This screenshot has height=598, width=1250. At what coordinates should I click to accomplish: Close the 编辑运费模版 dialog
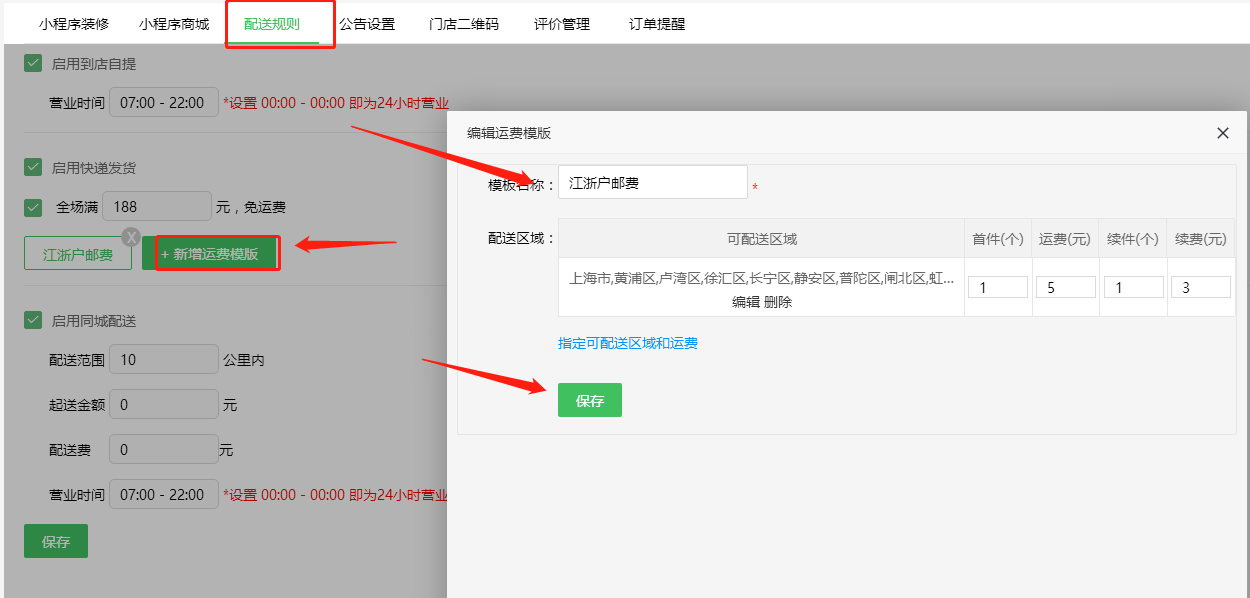1222,132
